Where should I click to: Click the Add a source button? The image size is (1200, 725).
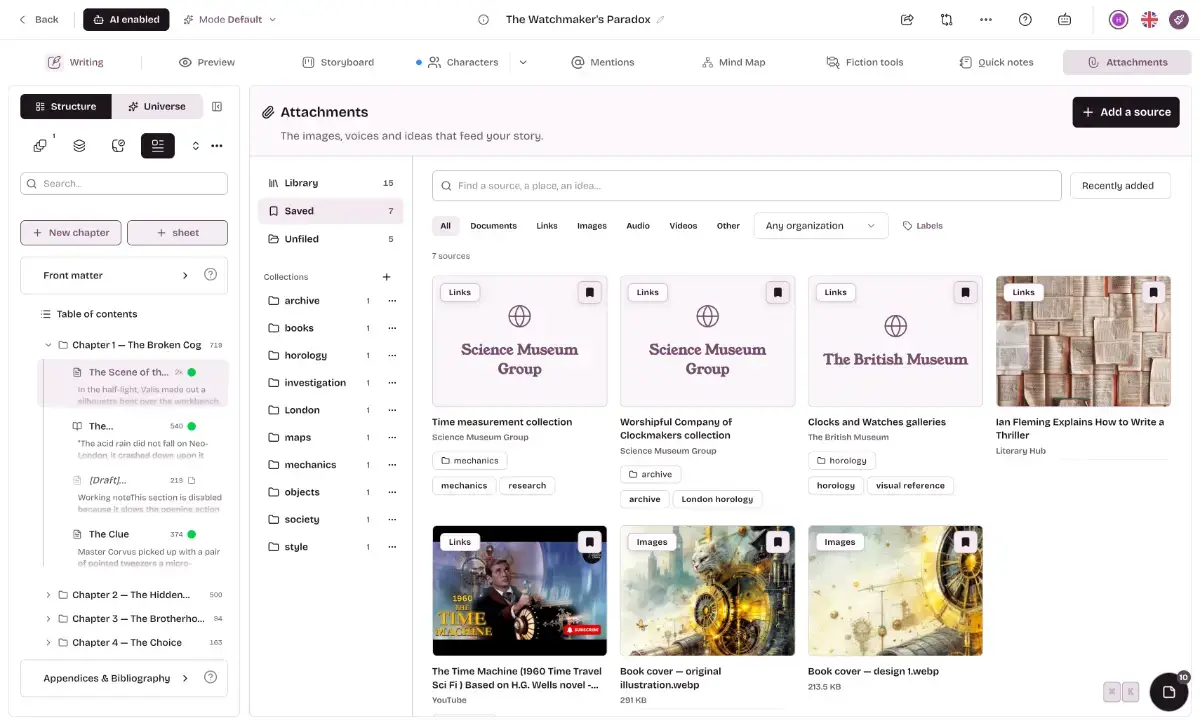click(x=1126, y=112)
